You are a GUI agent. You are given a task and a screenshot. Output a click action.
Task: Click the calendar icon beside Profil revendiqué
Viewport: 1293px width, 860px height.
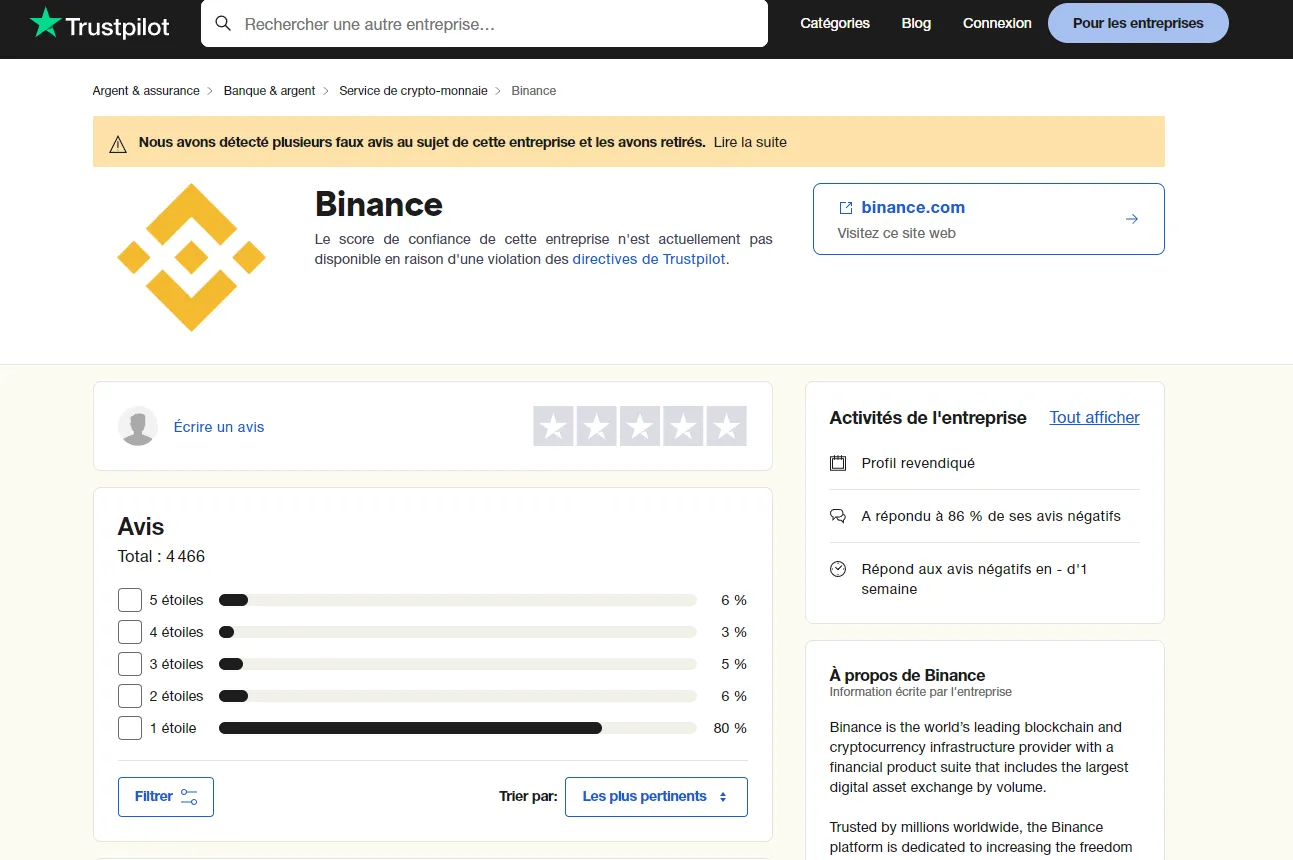point(838,463)
